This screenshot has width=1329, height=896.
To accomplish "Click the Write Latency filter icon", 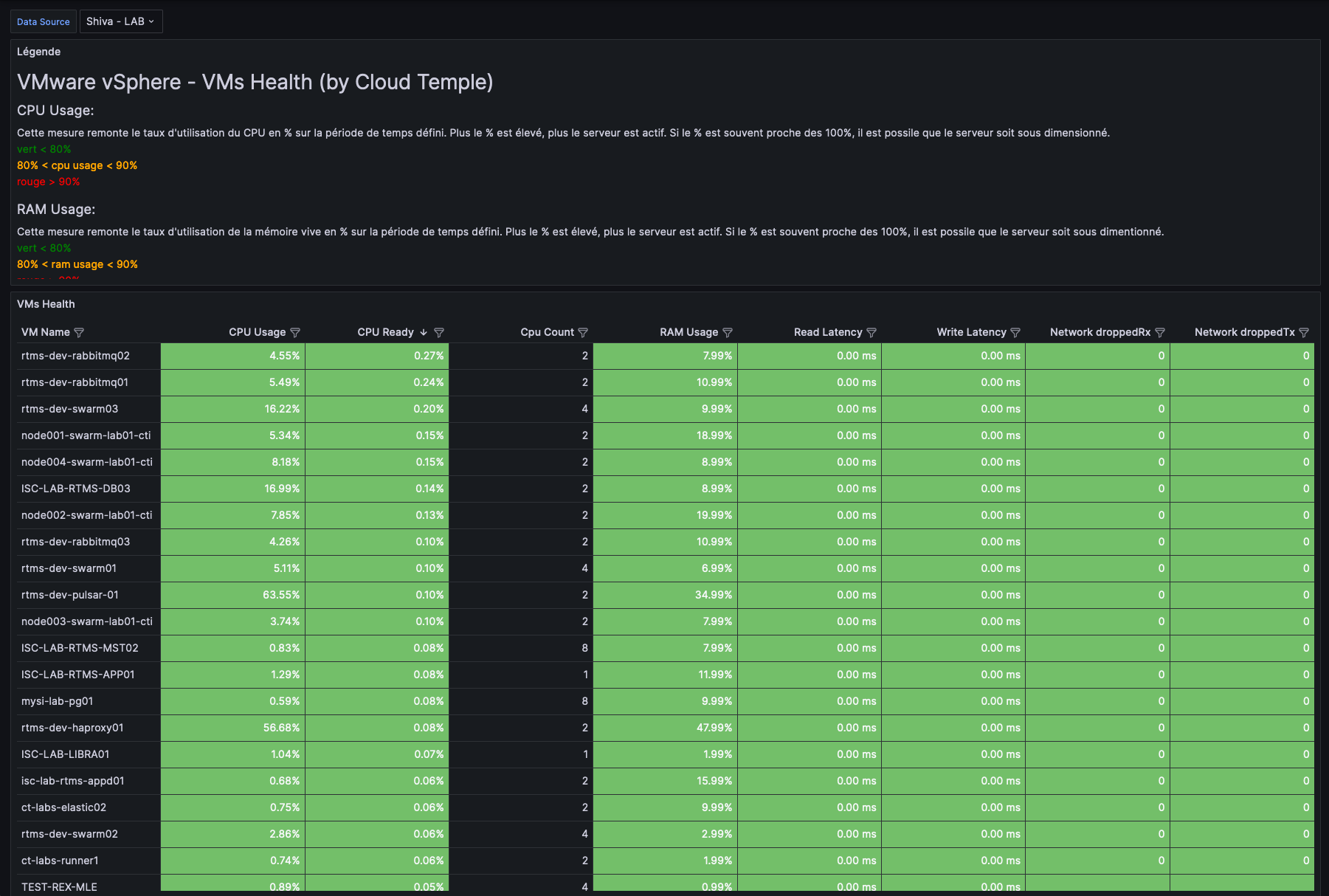I will coord(1015,333).
